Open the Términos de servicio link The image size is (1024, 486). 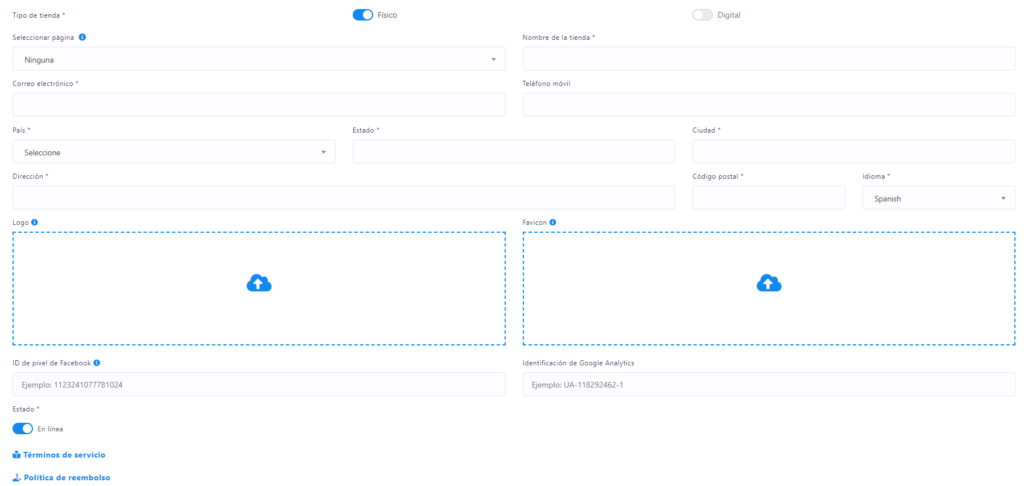point(64,455)
